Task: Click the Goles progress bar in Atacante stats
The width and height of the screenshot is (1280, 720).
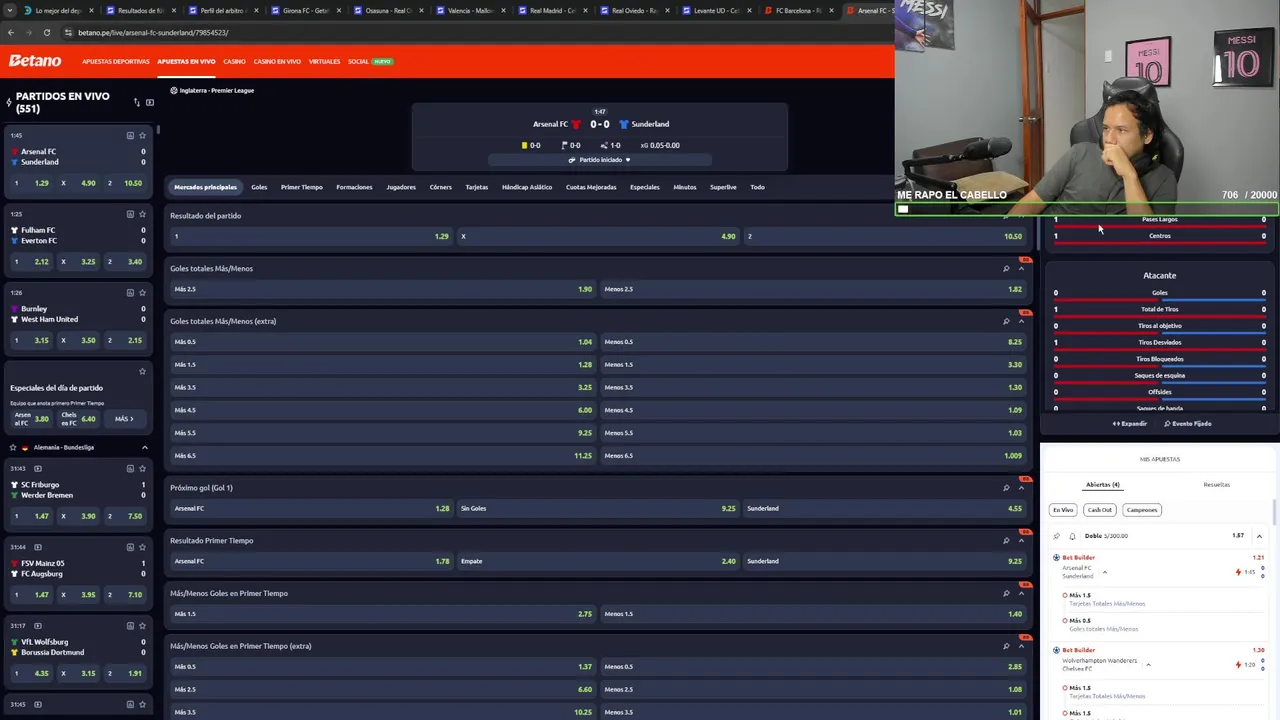Action: (1160, 299)
